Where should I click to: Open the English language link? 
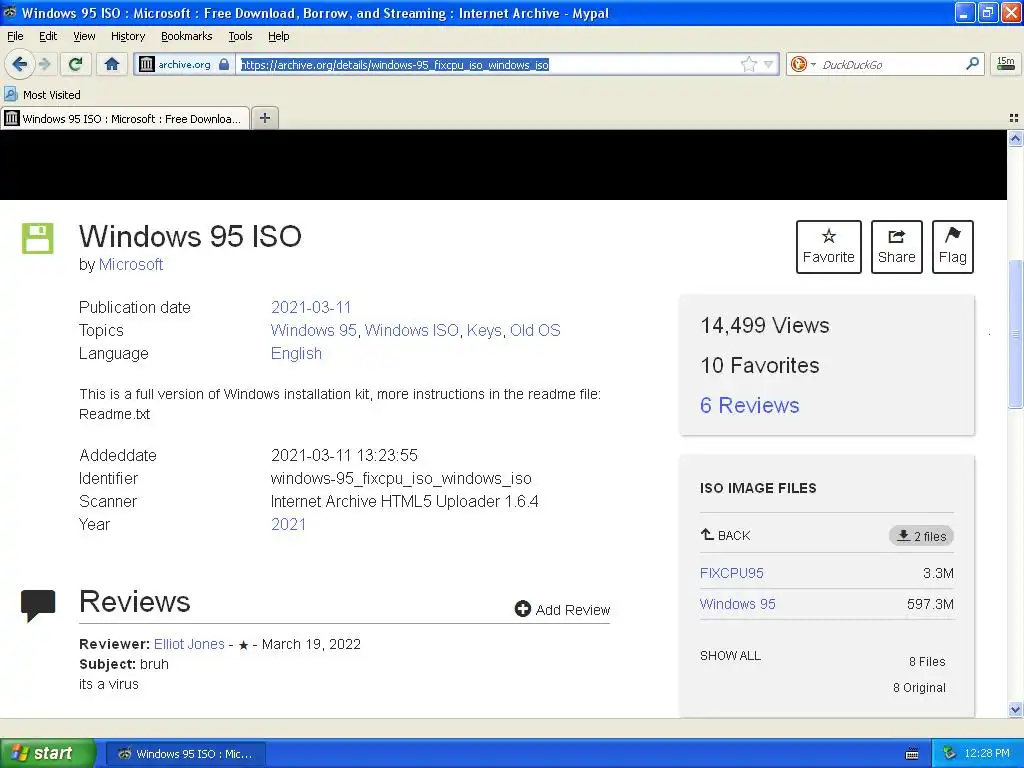(x=296, y=353)
